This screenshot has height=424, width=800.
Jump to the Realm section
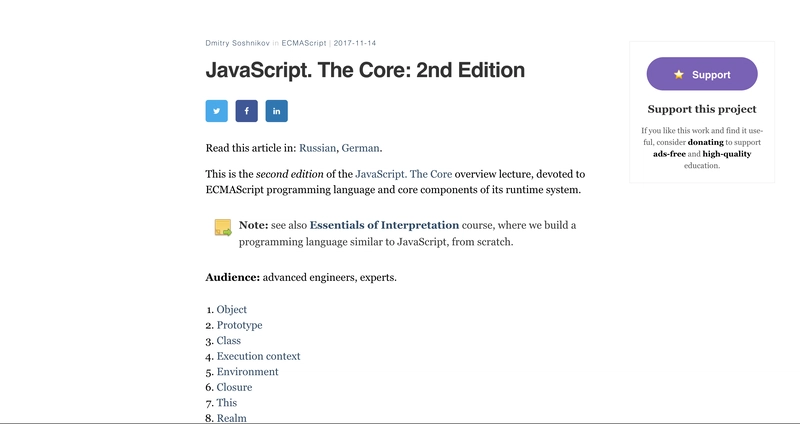point(232,418)
